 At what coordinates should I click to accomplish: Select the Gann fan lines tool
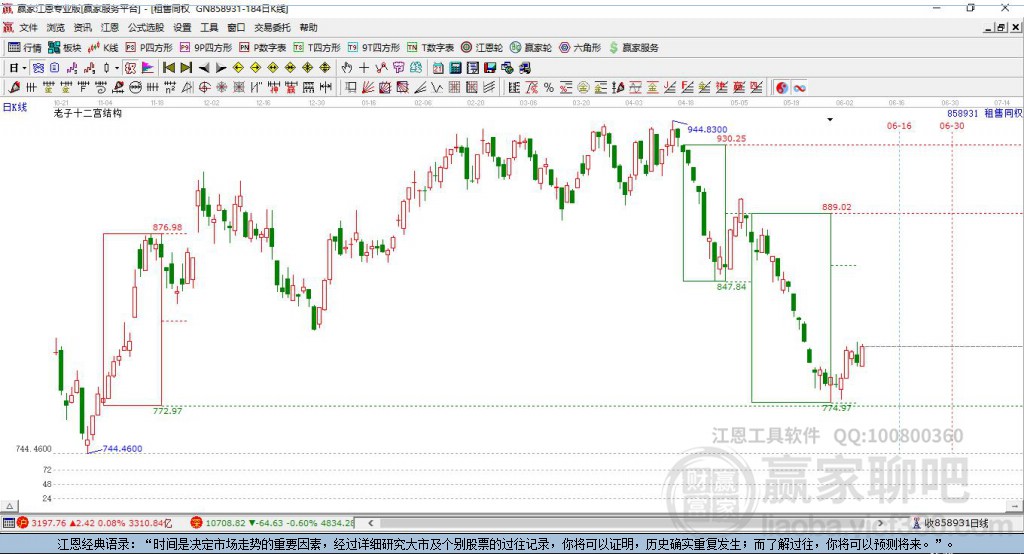click(368, 88)
